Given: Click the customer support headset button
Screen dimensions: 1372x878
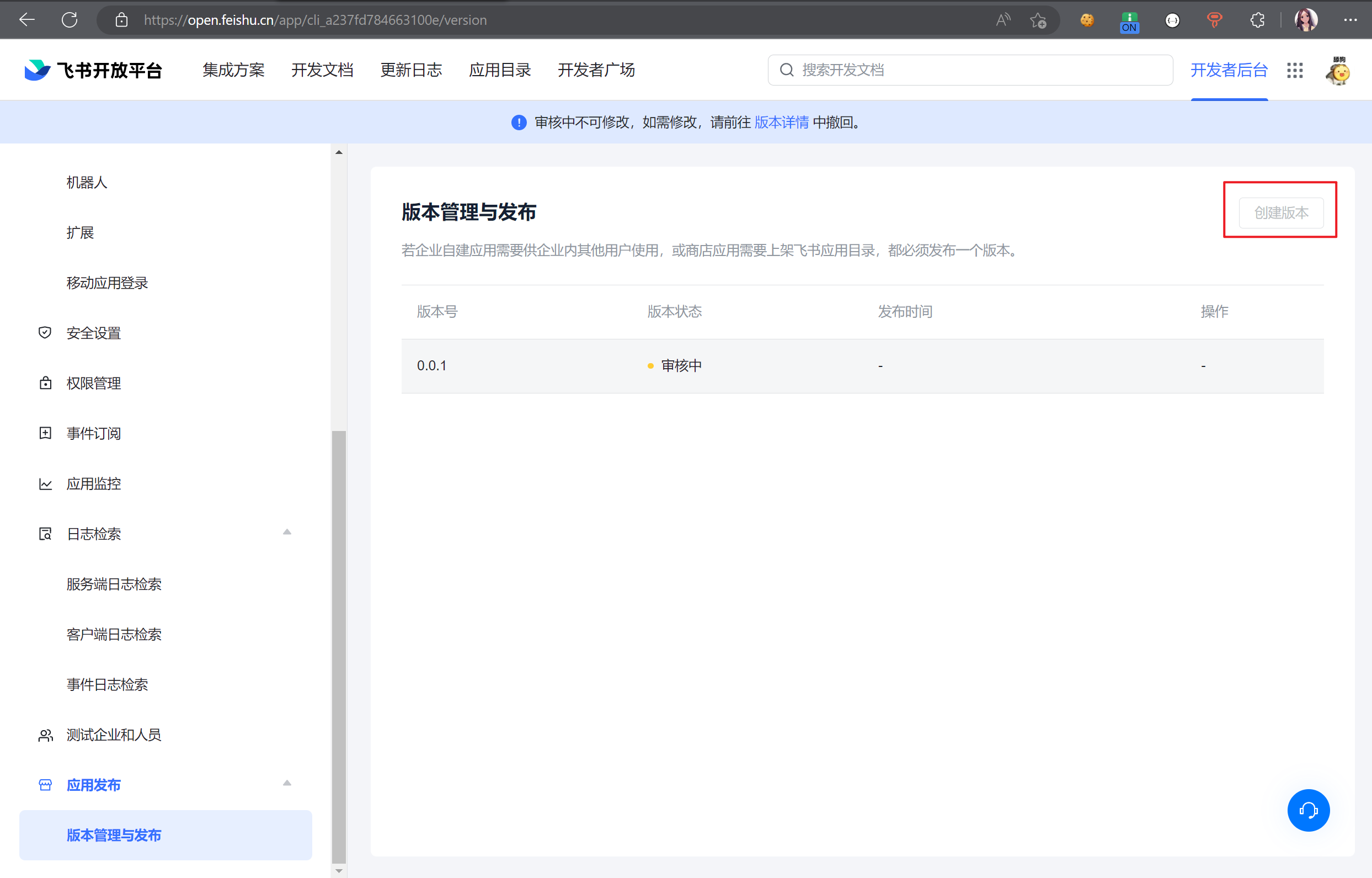Looking at the screenshot, I should pyautogui.click(x=1307, y=810).
